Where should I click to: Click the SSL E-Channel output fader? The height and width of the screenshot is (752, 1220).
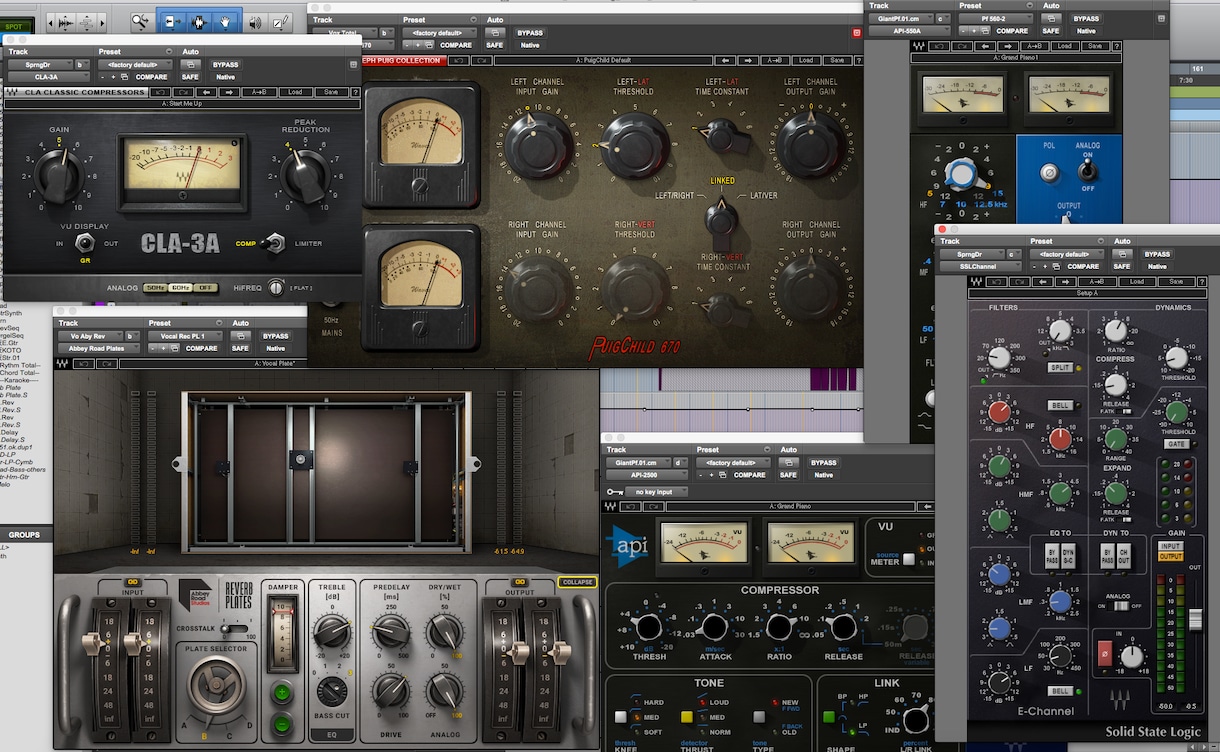(1194, 618)
